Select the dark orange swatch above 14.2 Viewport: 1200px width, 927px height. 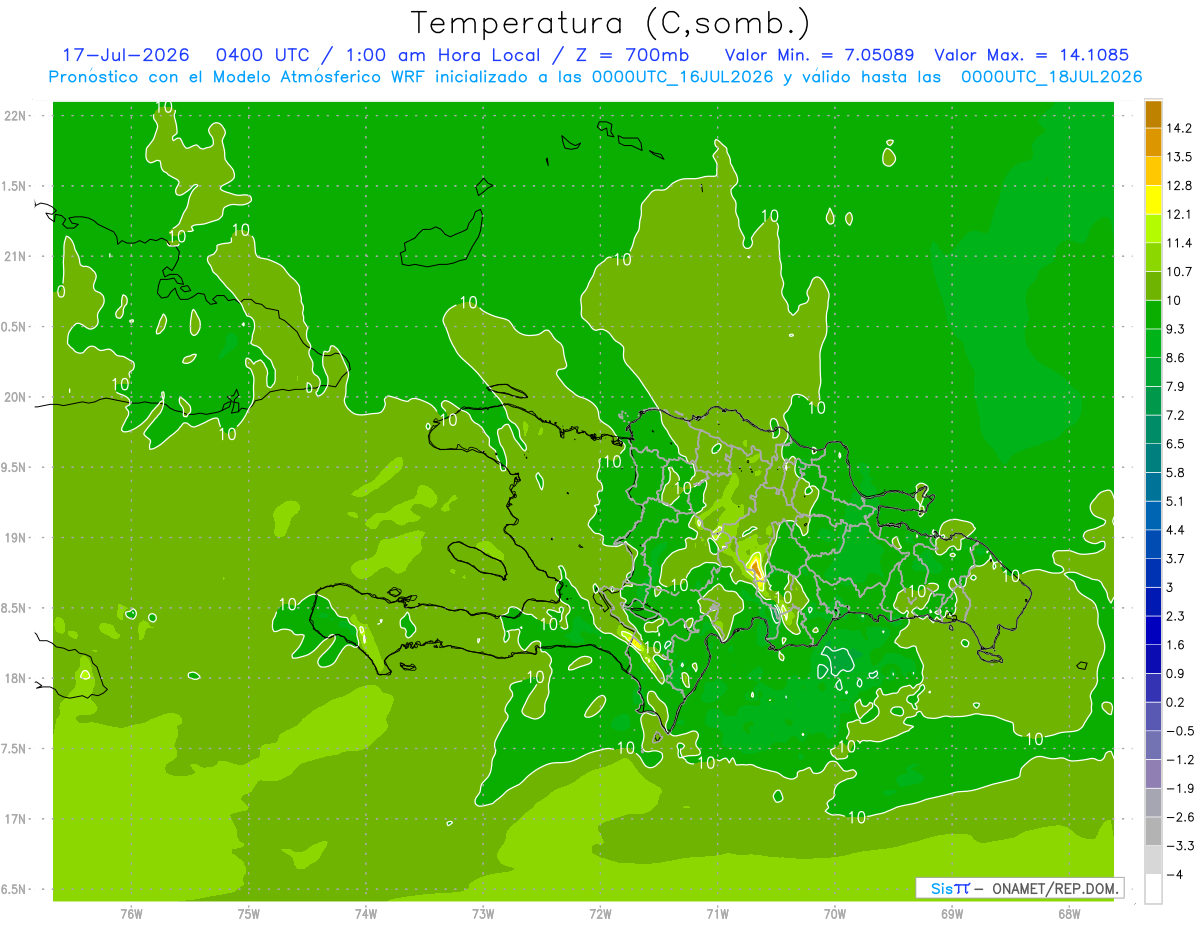click(1153, 114)
